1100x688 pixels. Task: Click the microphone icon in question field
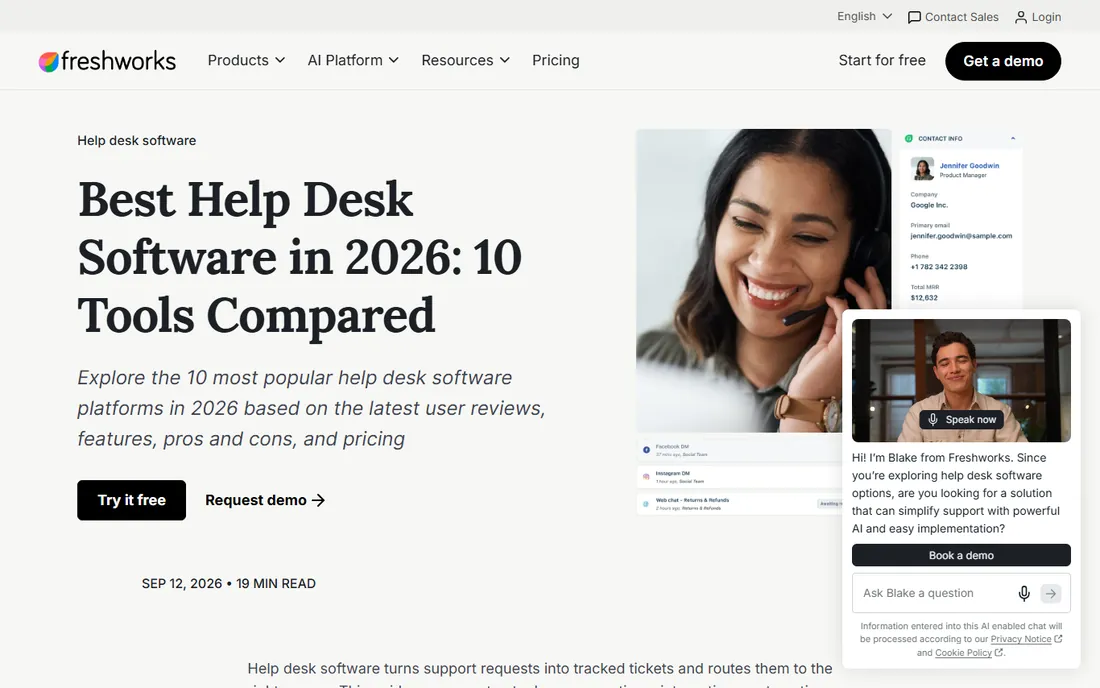(x=1024, y=593)
